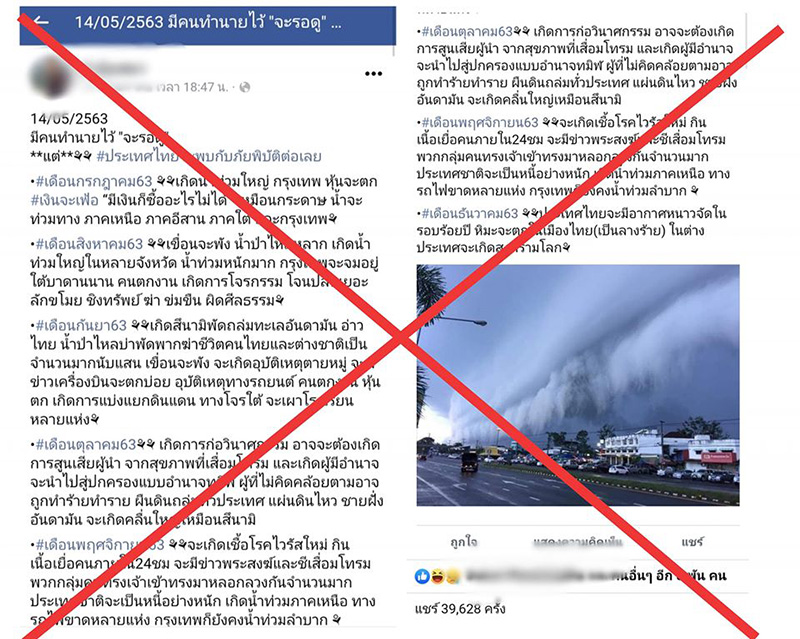This screenshot has width=800, height=639.
Task: Click the #เงินจะเฟ้อ hashtag
Action: point(64,200)
